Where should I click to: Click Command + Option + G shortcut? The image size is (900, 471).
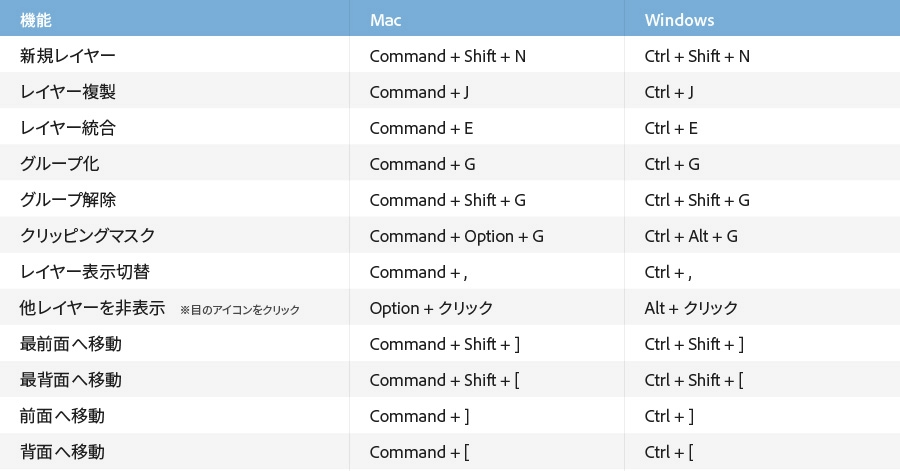[456, 236]
